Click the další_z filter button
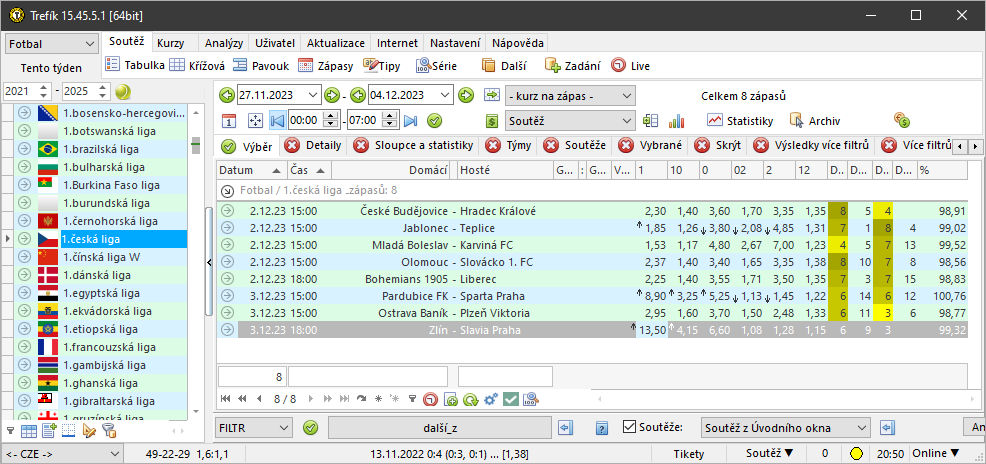This screenshot has width=986, height=464. point(440,428)
